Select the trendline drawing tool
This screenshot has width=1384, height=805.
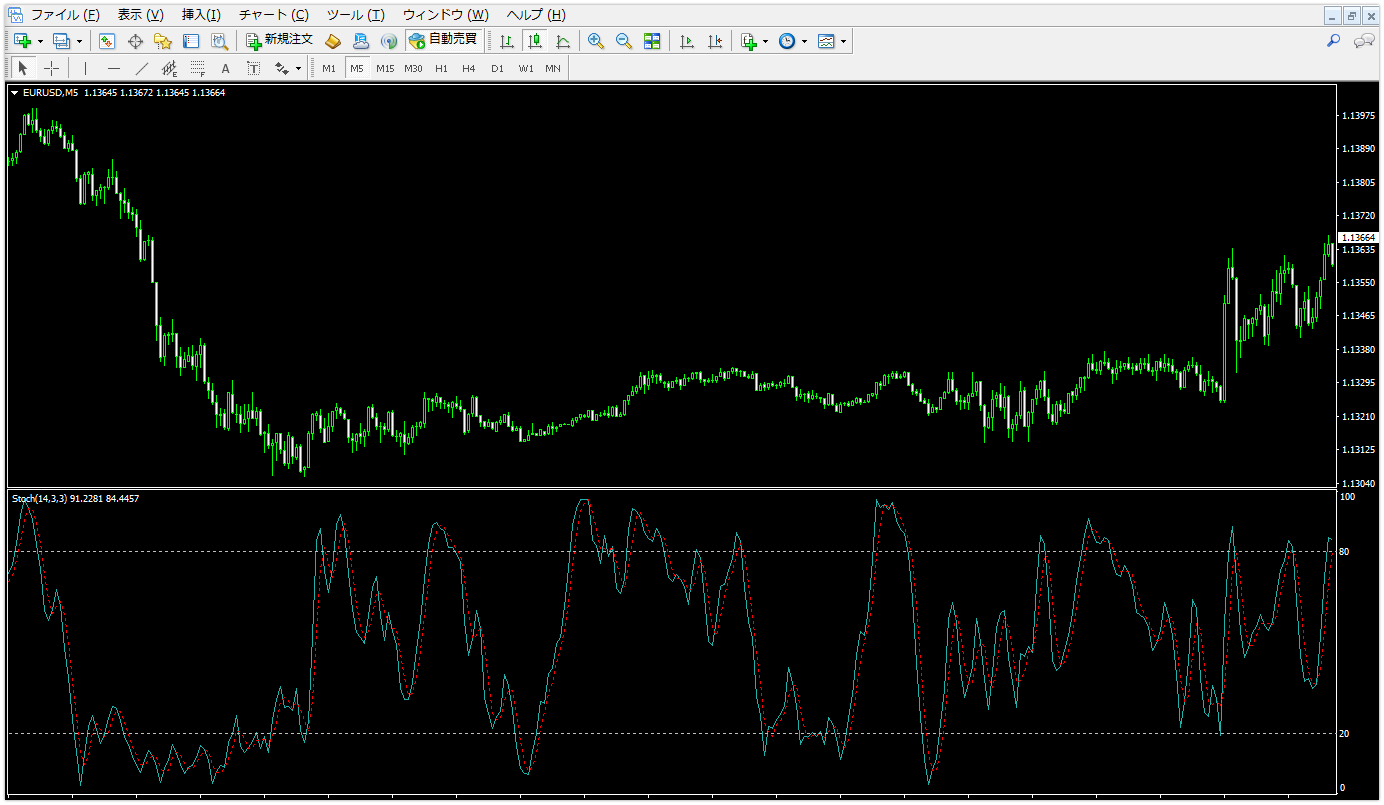pos(142,68)
